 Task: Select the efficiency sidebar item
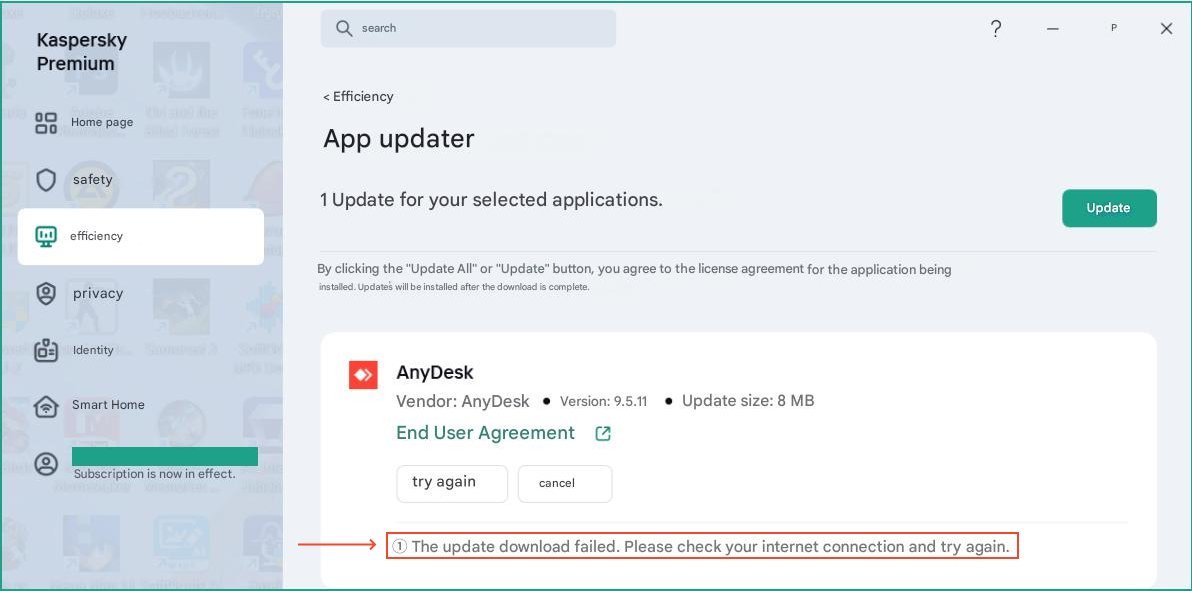[141, 237]
